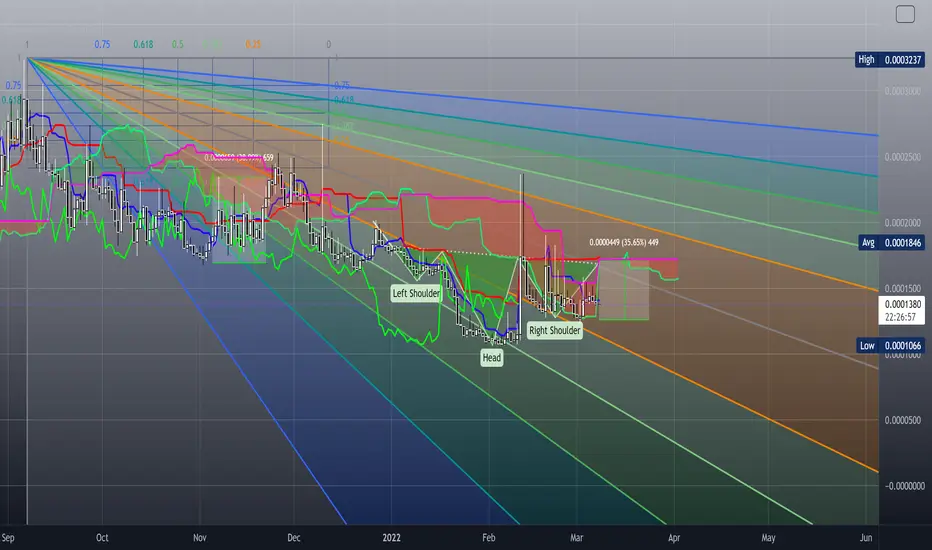
Task: Click the square icon in the top-right corner
Action: coord(905,14)
